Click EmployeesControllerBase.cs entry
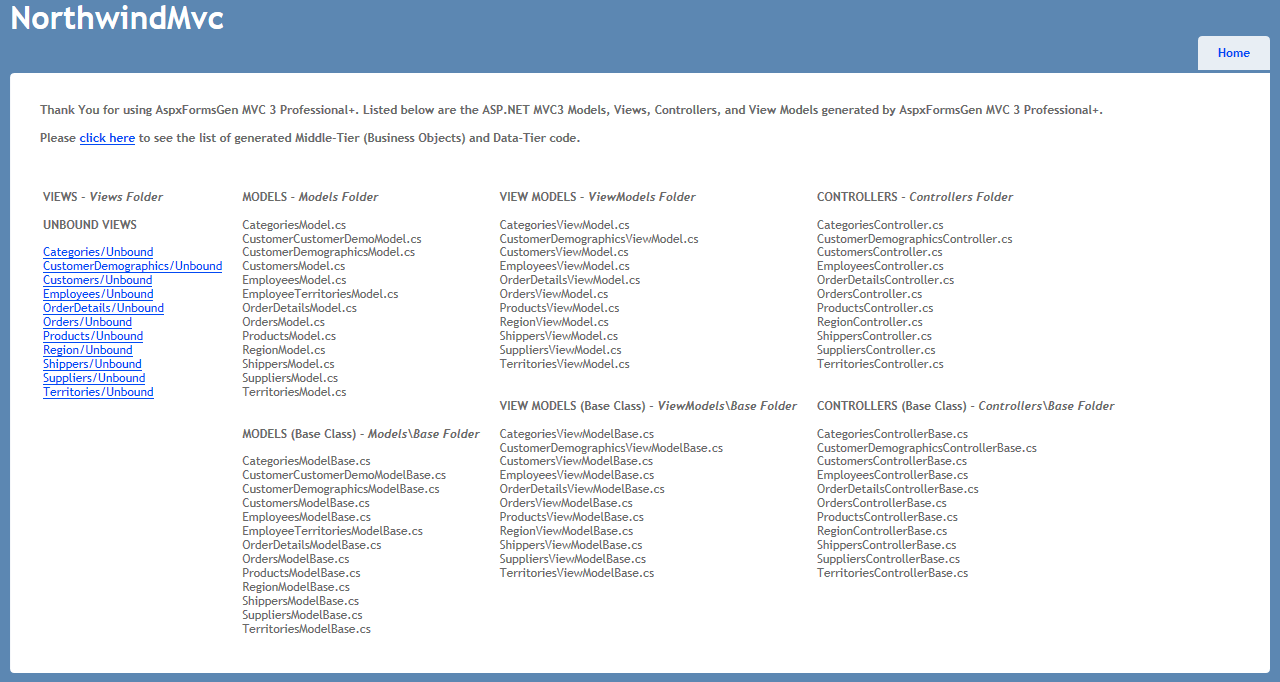The image size is (1280, 682). (x=892, y=475)
